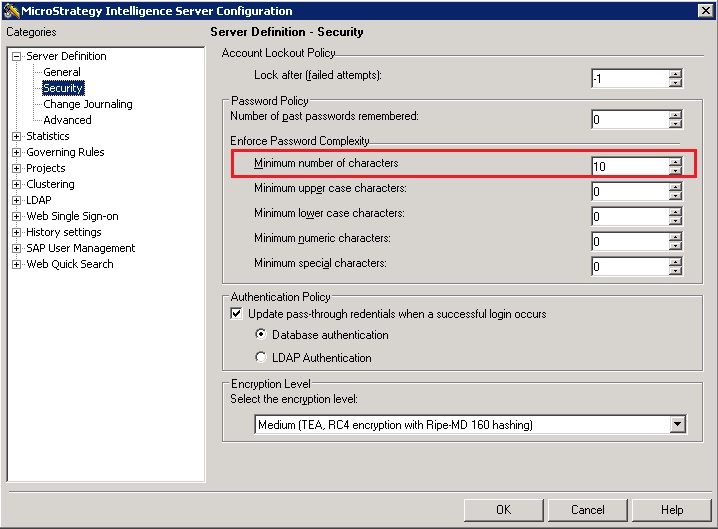Open Help for this dialog
Screen dimensions: 718x529
pyautogui.click(x=672, y=510)
